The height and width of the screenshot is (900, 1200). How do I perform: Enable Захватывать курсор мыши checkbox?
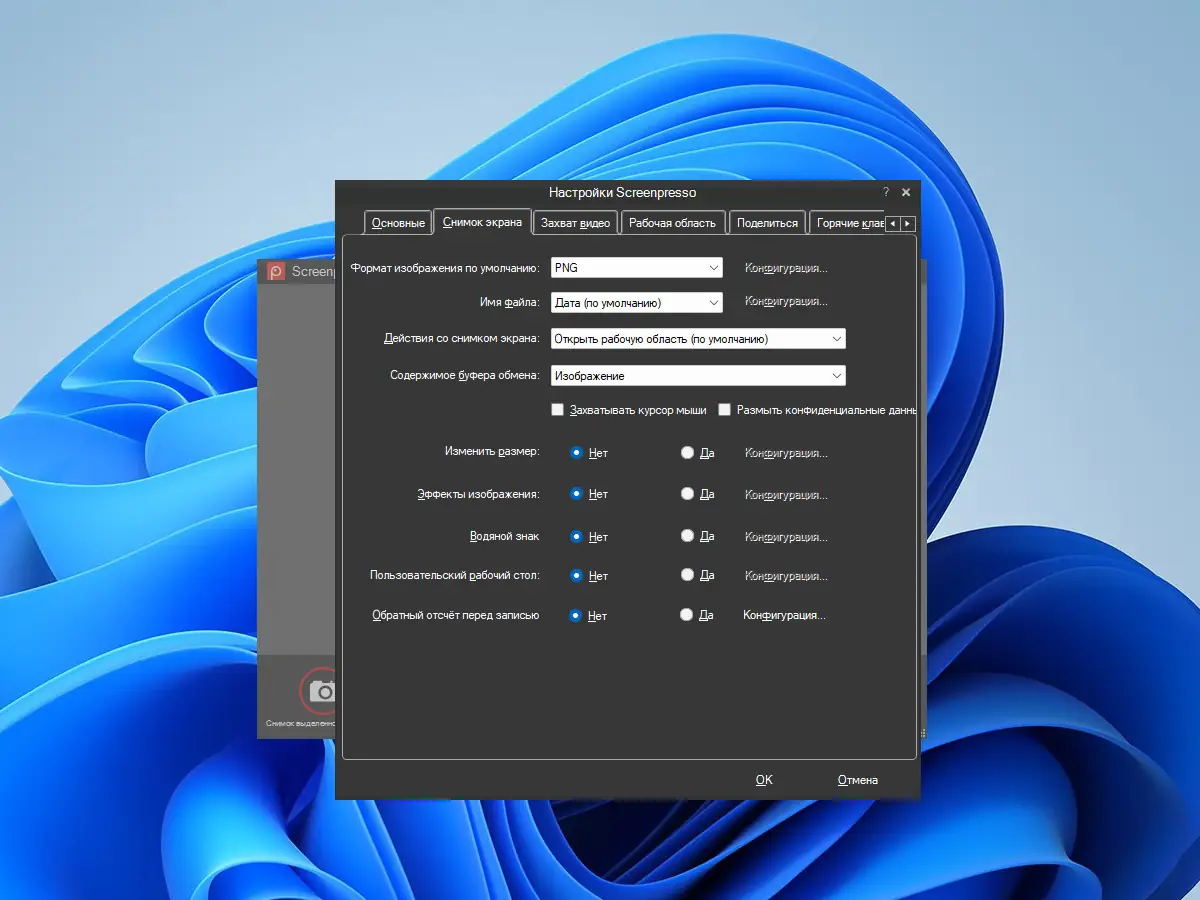(558, 410)
